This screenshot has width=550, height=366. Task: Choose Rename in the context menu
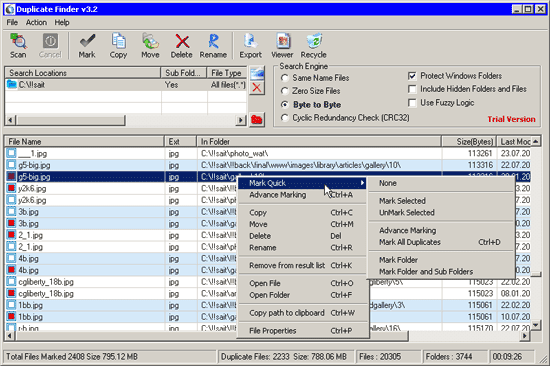click(302, 248)
